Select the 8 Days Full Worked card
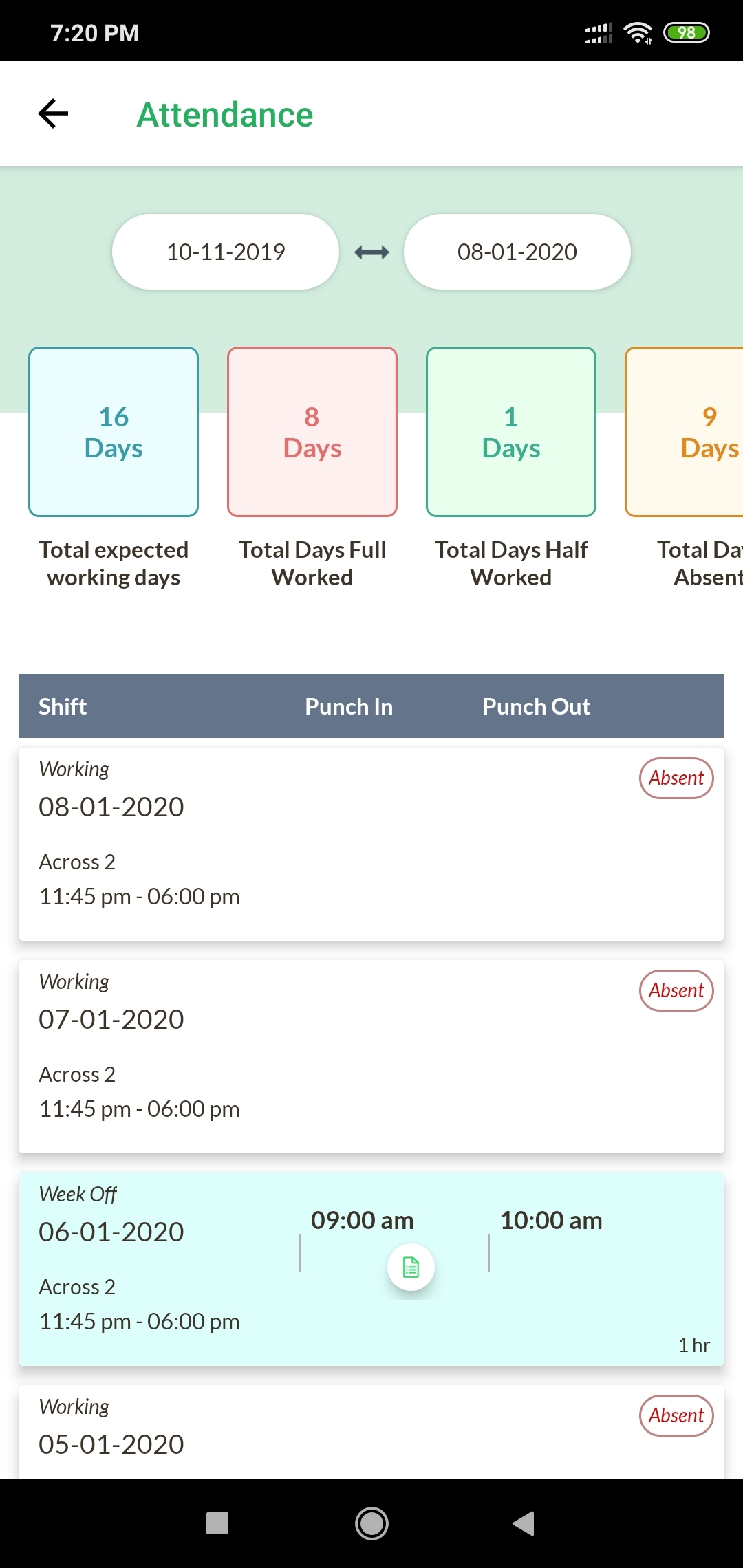 click(x=312, y=432)
